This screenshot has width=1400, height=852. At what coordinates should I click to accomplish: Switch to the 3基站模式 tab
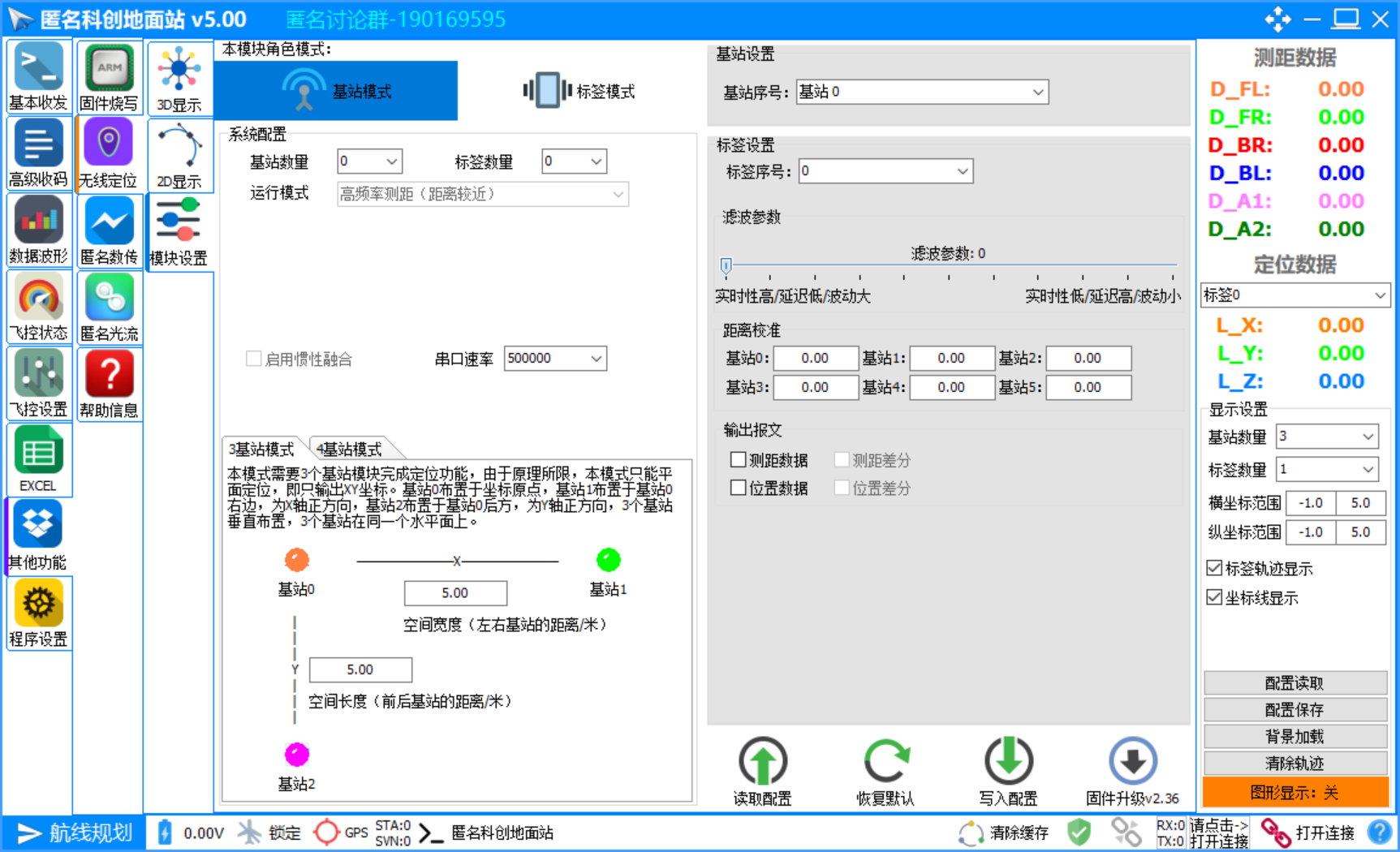pyautogui.click(x=261, y=449)
